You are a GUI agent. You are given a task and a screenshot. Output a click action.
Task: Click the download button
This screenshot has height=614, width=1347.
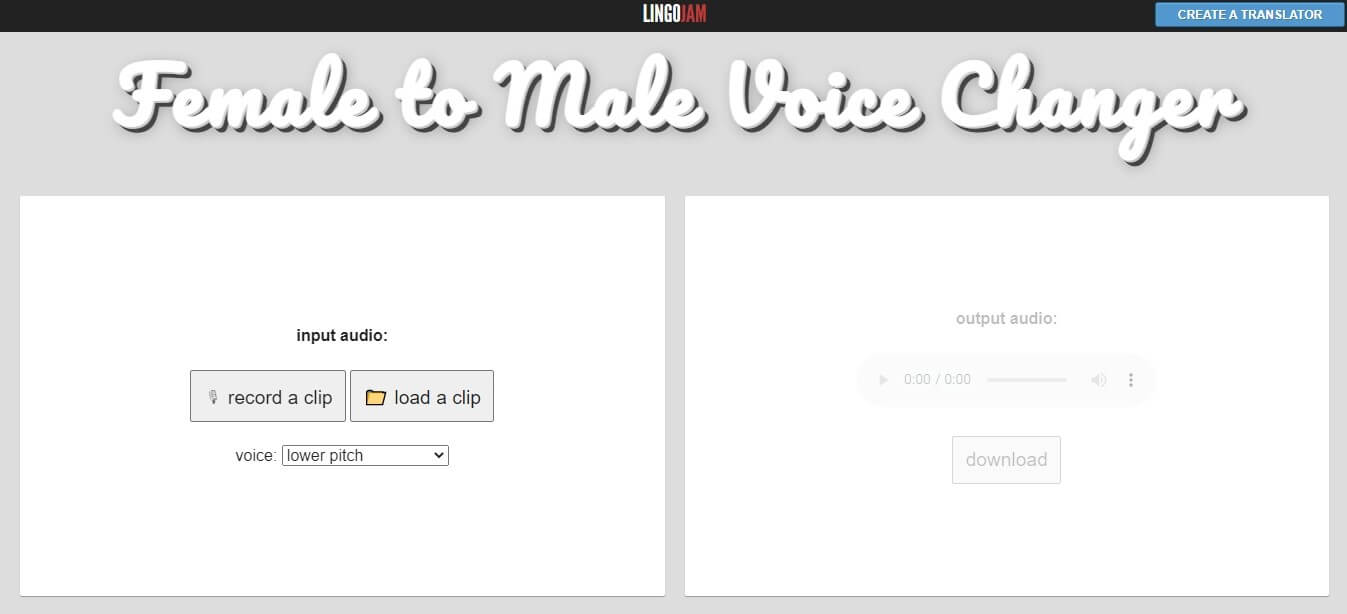tap(1006, 460)
